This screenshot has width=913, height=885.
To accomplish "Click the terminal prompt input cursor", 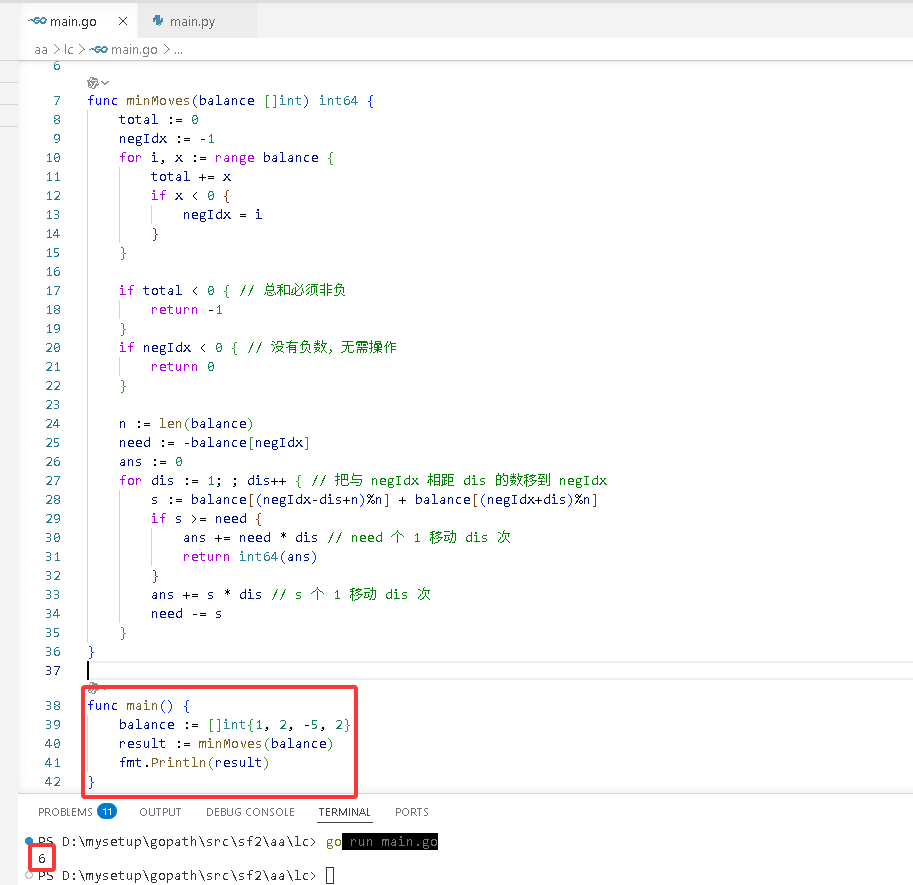I will [330, 875].
